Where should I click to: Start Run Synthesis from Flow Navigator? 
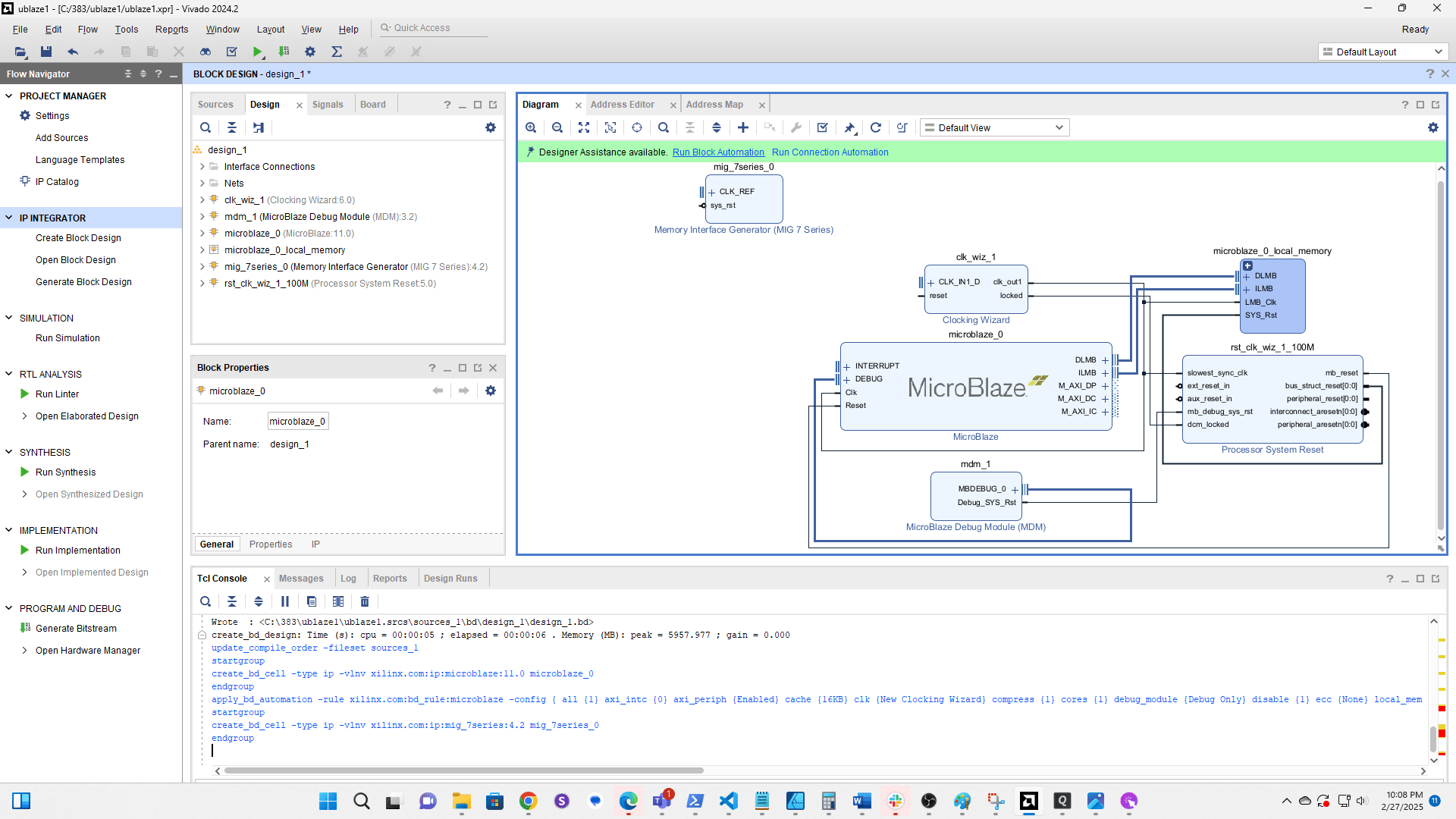click(x=64, y=472)
